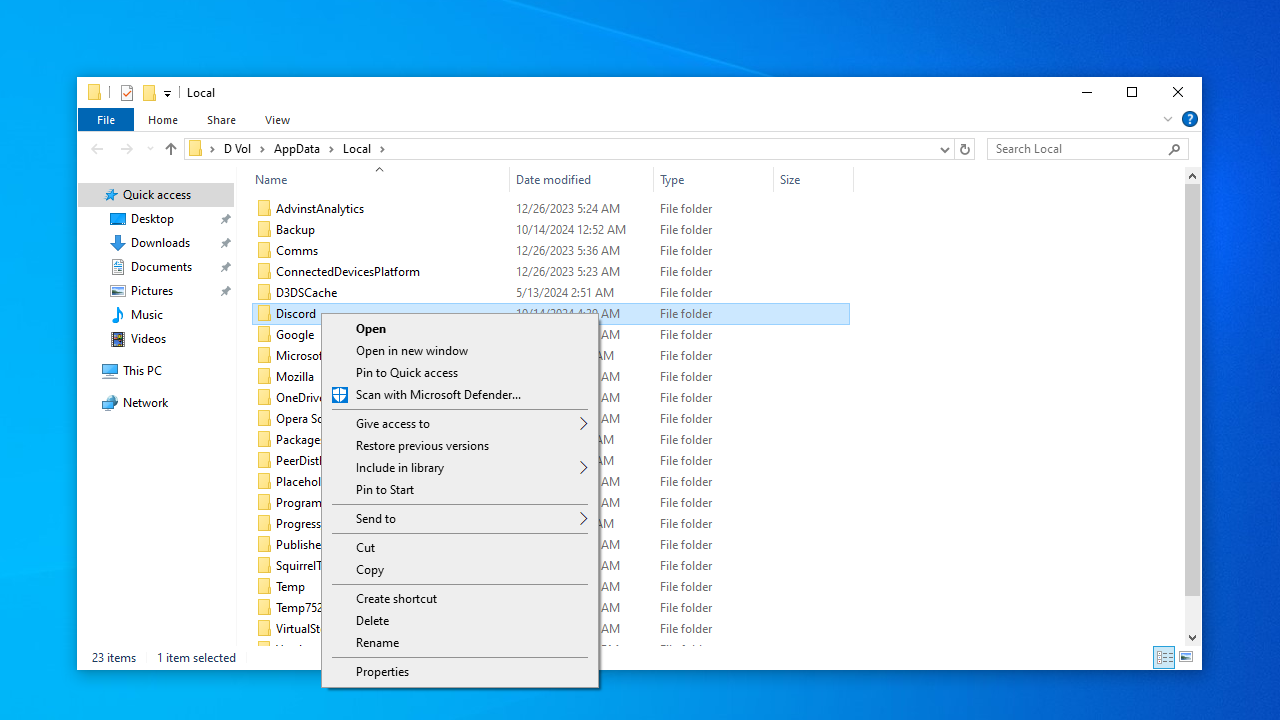Click the search magnifier icon
Screen dimensions: 1280x720
[1174, 149]
